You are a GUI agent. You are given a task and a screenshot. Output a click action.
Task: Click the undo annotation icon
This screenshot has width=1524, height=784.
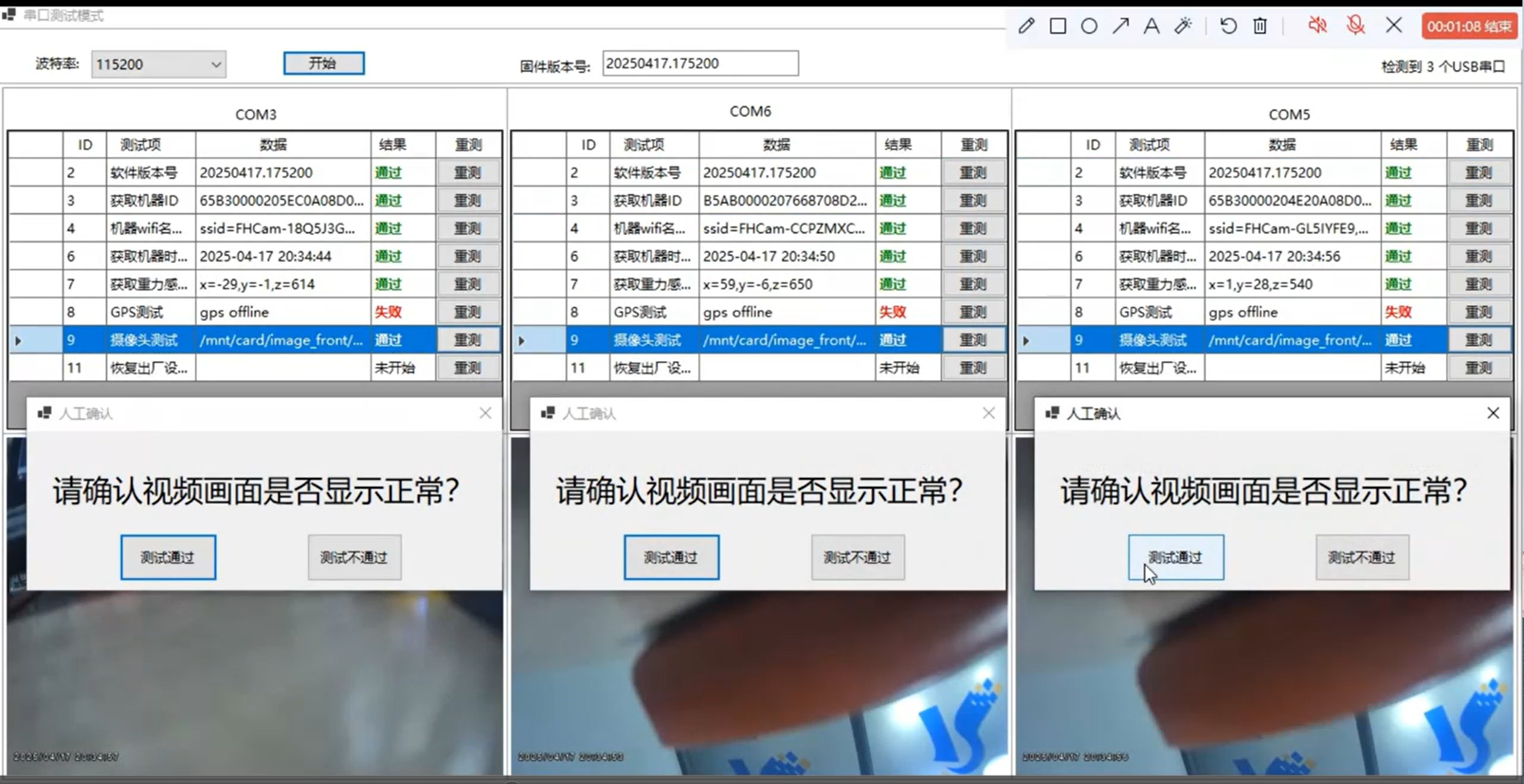1229,26
